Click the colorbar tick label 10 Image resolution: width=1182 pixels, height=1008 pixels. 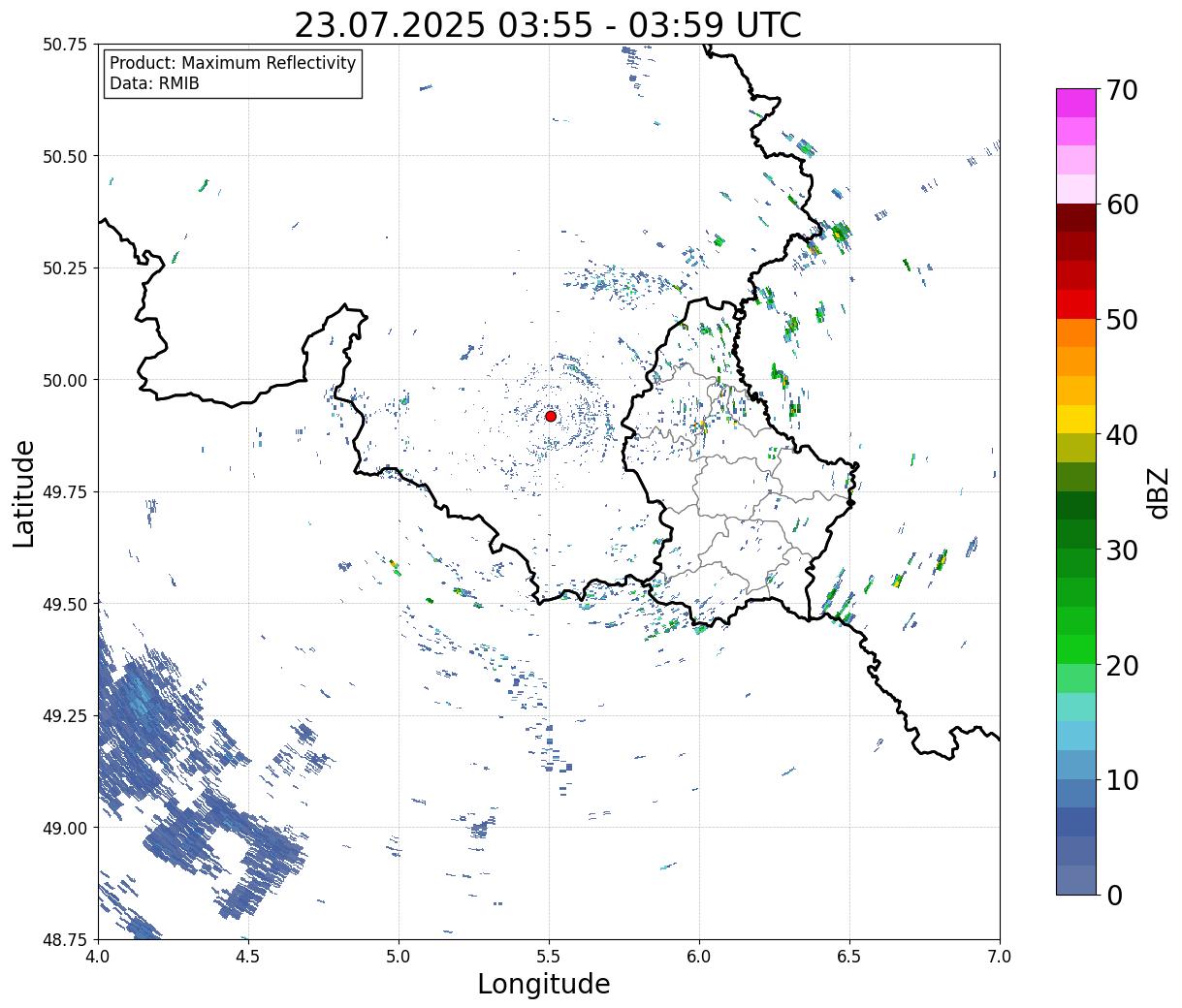click(1123, 780)
